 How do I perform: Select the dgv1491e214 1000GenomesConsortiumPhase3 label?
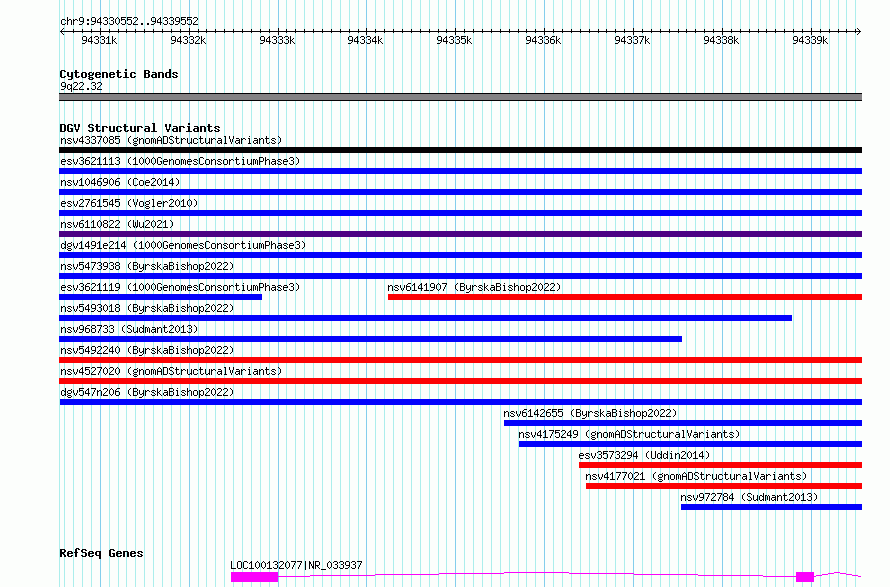tap(183, 245)
